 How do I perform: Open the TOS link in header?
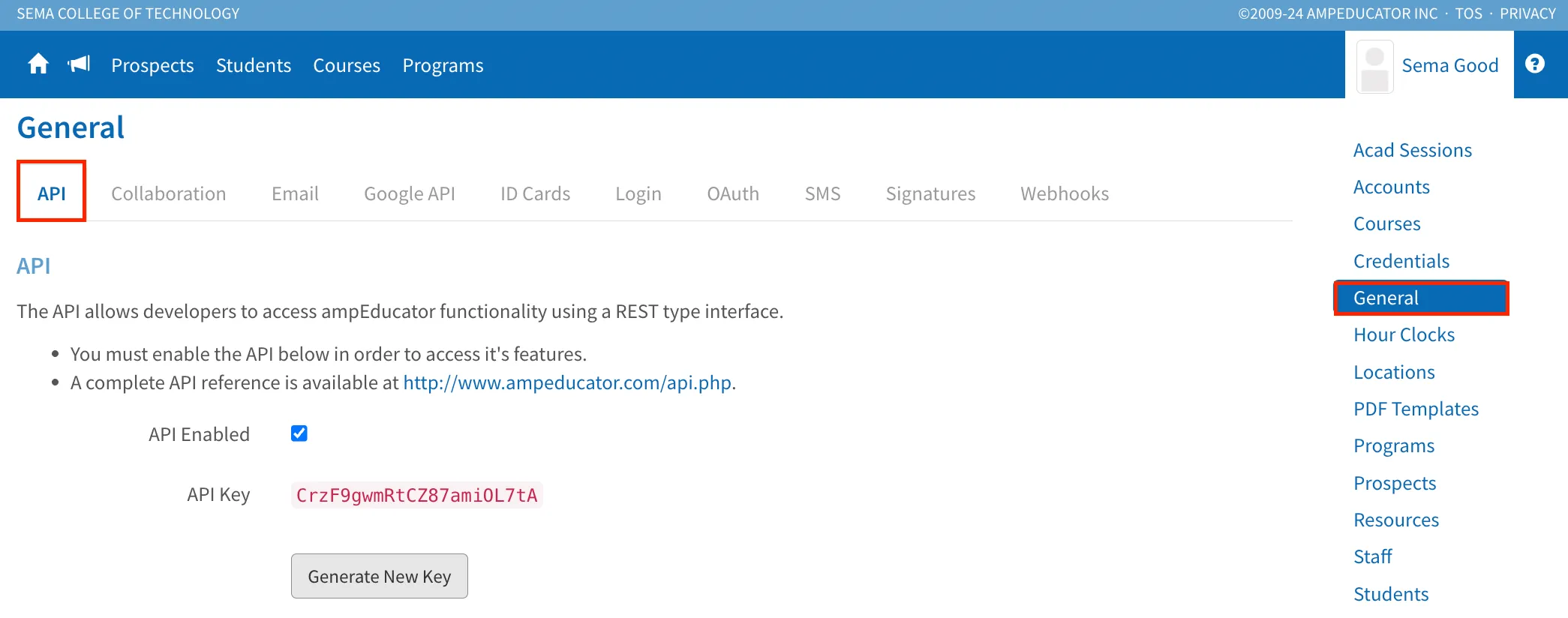1469,13
